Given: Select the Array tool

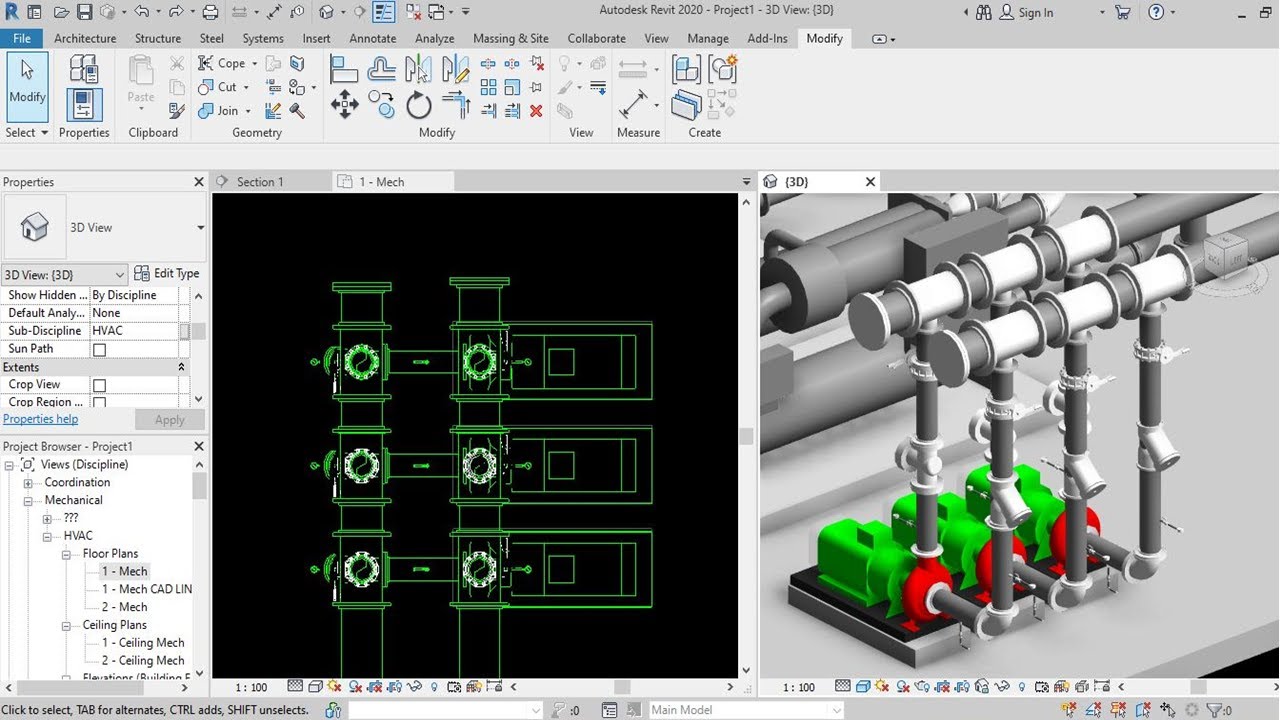Looking at the screenshot, I should pyautogui.click(x=489, y=87).
